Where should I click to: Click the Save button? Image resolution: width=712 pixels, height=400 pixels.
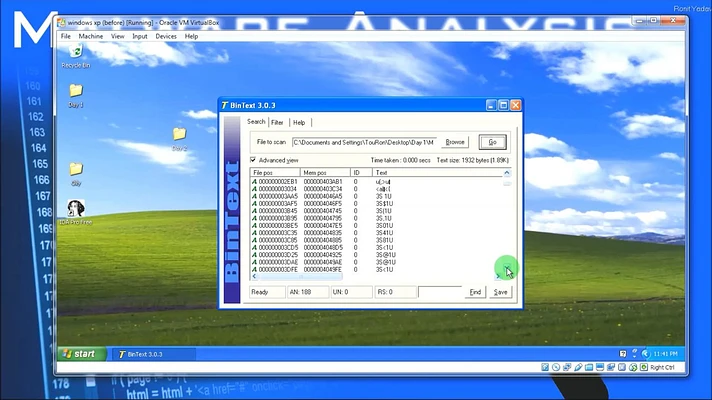[x=501, y=292]
